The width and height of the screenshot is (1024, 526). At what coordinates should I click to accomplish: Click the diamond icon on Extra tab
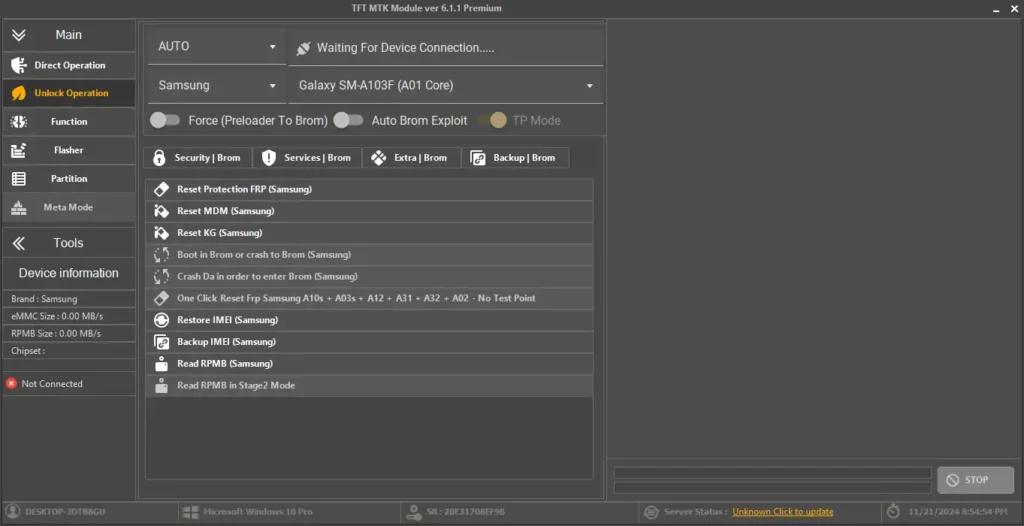tap(378, 157)
